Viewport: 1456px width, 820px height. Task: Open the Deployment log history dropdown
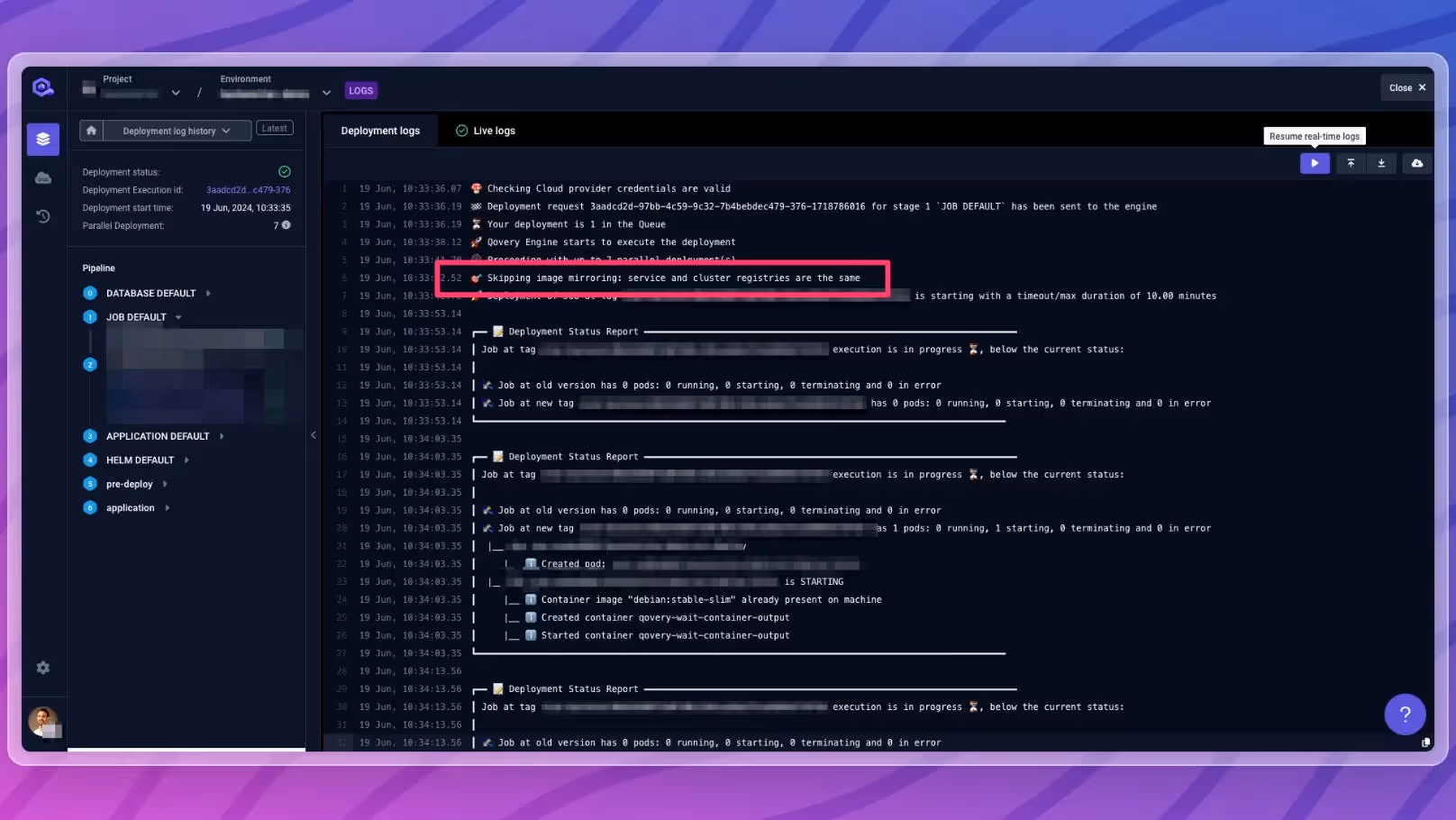(x=177, y=132)
